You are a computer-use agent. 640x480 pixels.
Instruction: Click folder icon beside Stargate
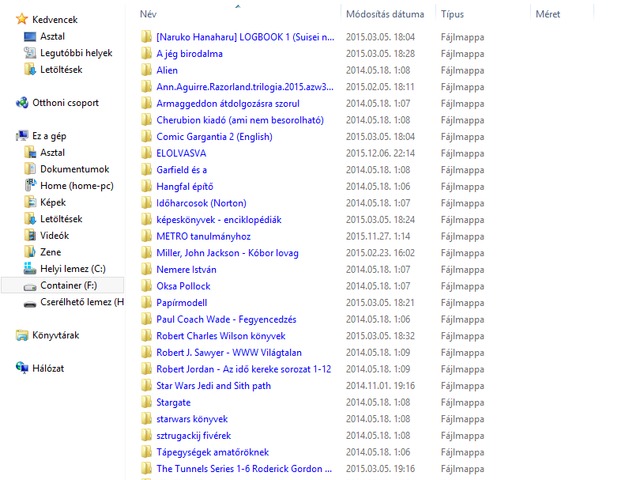coord(146,402)
